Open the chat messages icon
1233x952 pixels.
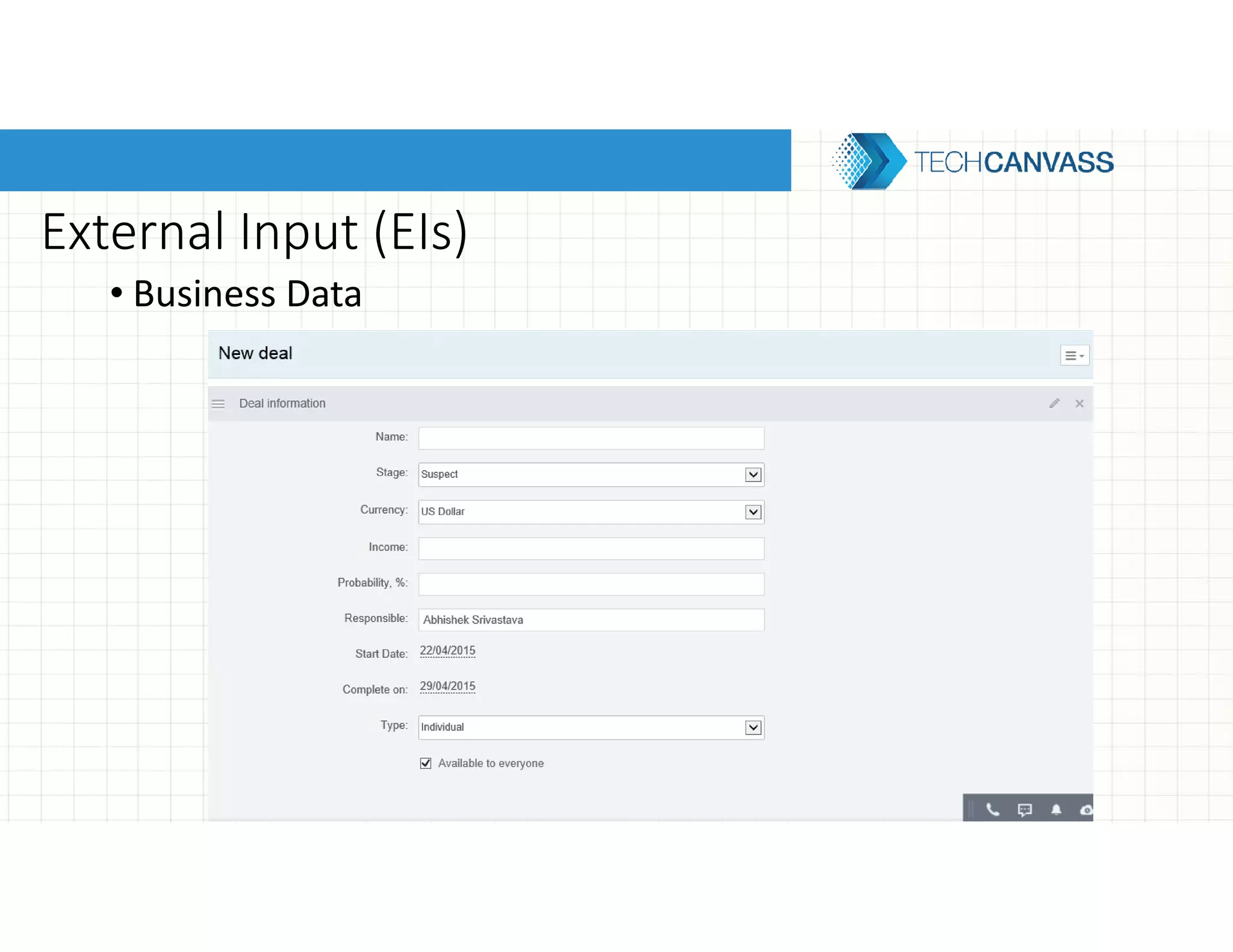tap(1024, 809)
